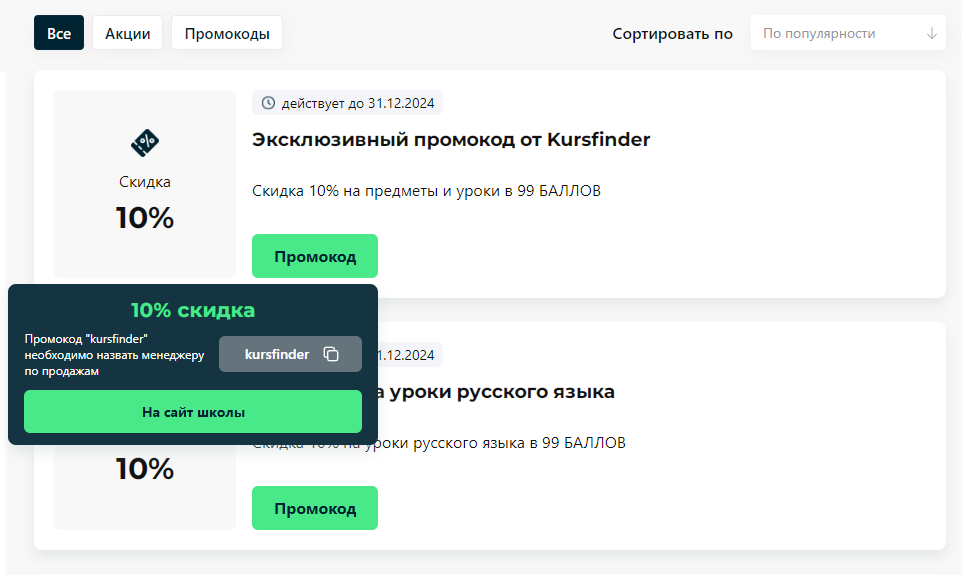Click 10% value in the second discount box
The width and height of the screenshot is (962, 575).
coord(145,469)
